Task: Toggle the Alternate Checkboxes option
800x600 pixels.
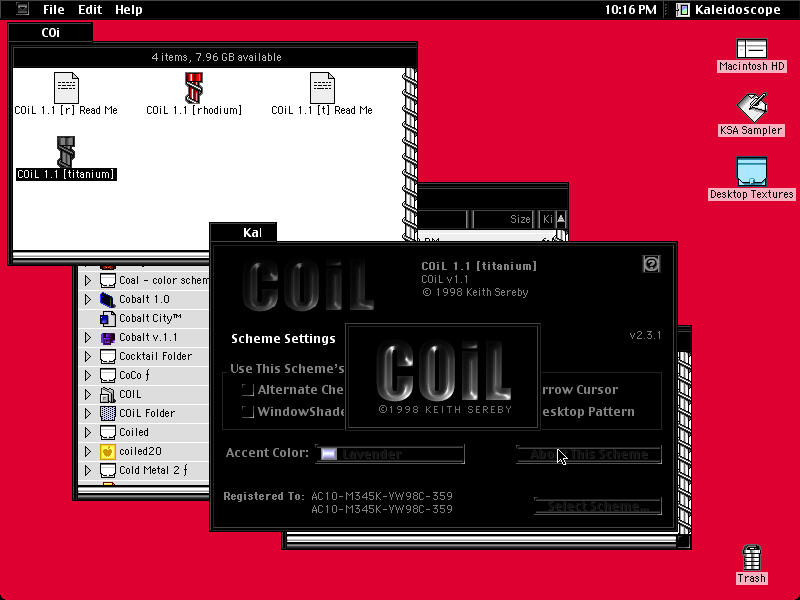Action: [248, 390]
